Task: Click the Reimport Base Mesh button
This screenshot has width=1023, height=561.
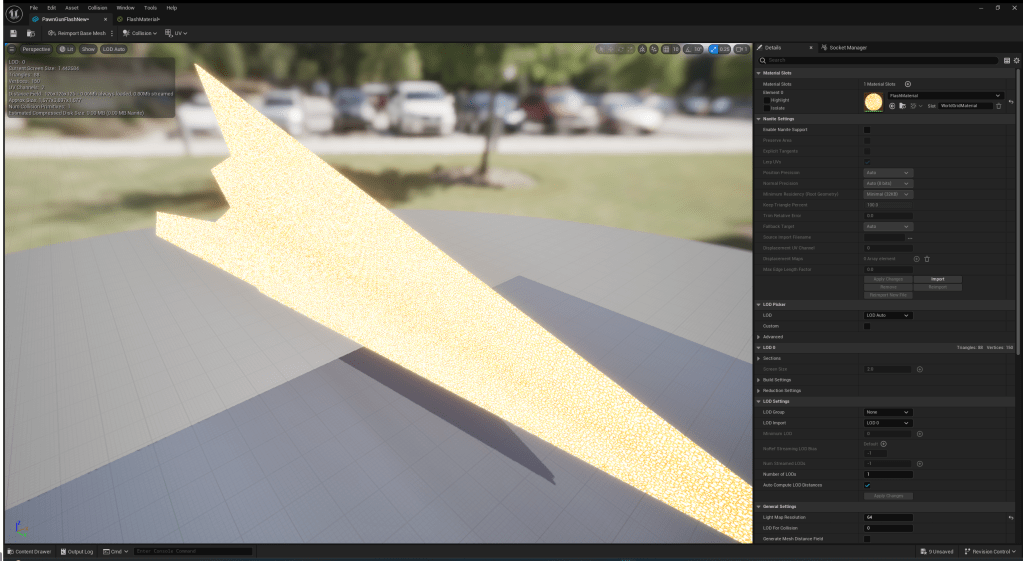Action: point(78,33)
